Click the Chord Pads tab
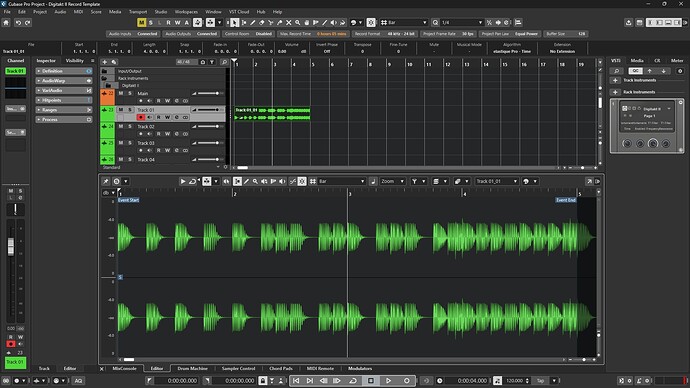 pyautogui.click(x=281, y=369)
